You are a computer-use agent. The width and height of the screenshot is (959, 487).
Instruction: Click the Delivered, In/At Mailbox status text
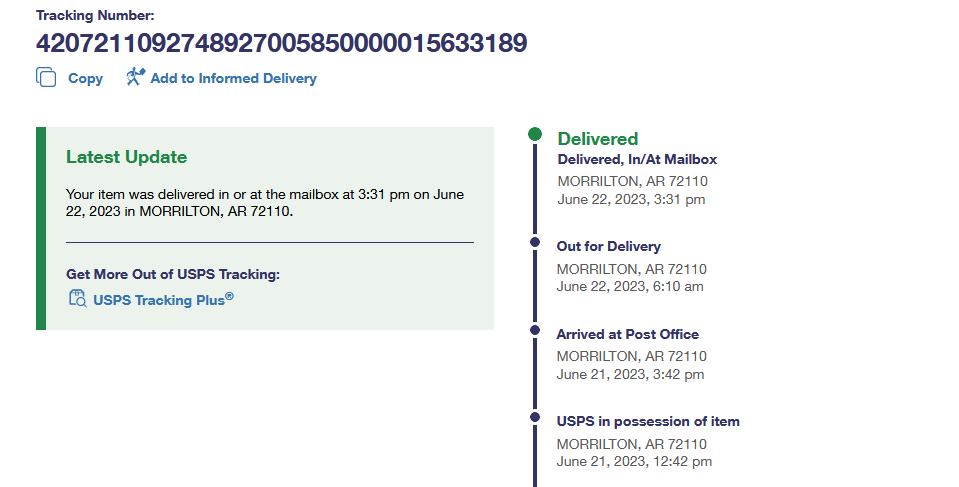pos(636,159)
